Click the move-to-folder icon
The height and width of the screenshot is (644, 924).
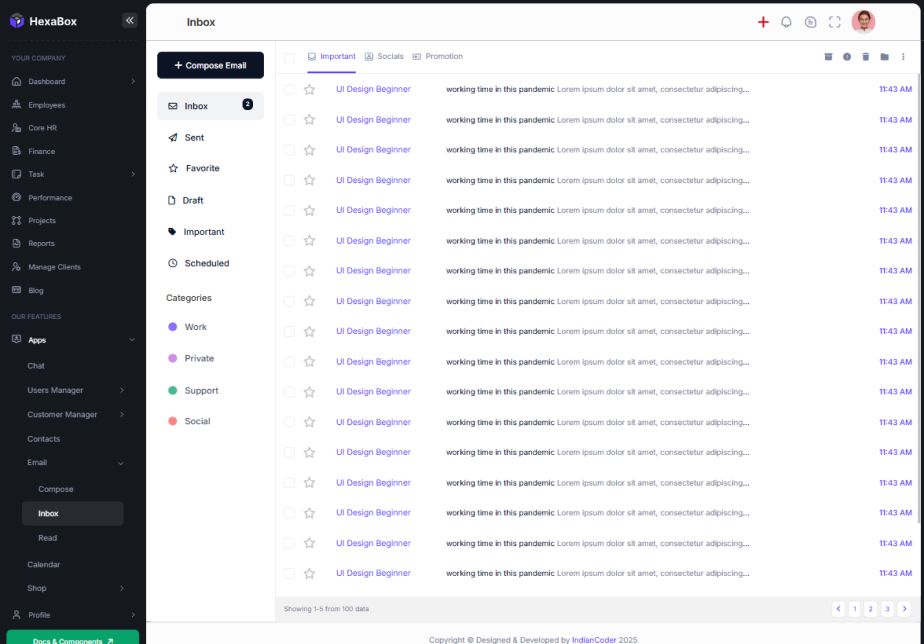point(884,57)
